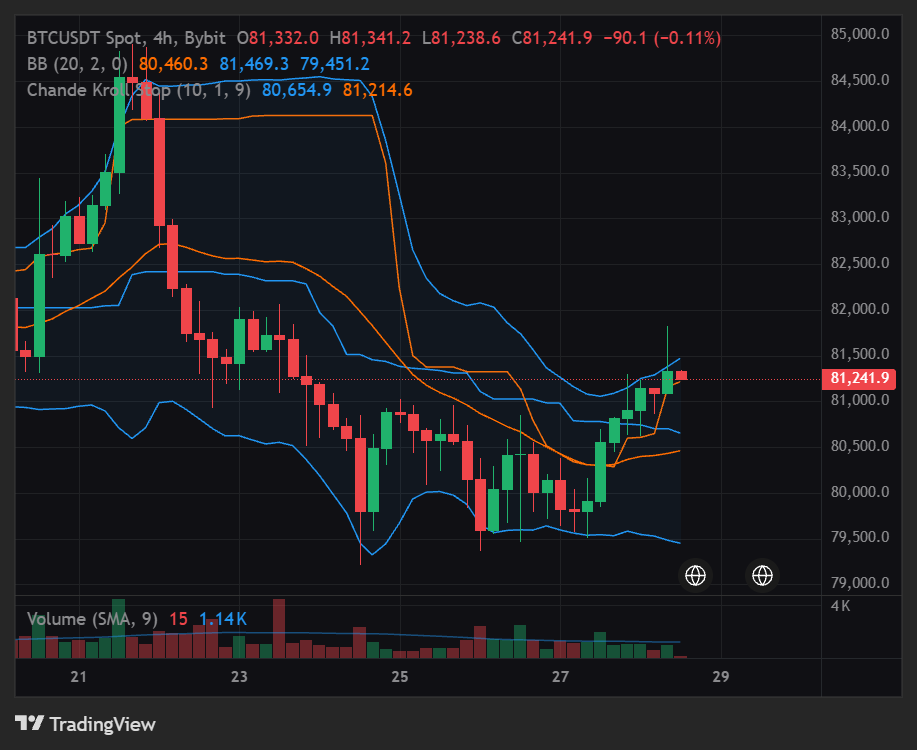This screenshot has width=917, height=750.
Task: Click the 82,000.0 price axis label
Action: (x=860, y=309)
